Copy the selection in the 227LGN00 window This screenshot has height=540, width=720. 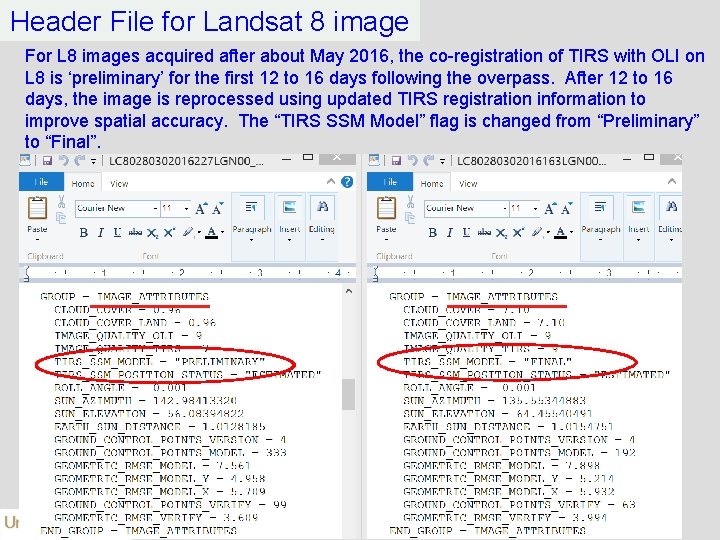61,218
